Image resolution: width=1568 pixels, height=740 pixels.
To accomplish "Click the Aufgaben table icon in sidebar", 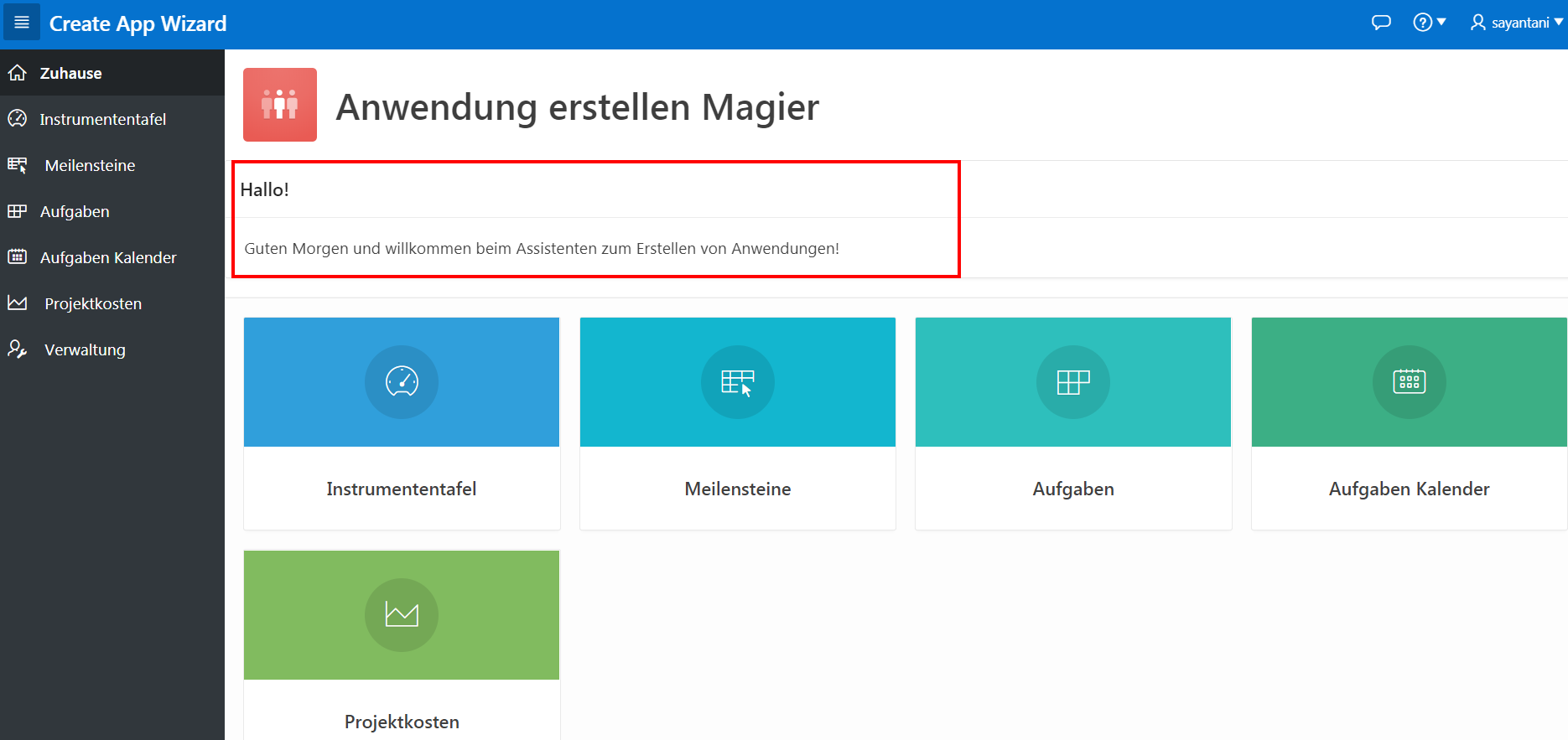I will click(x=18, y=211).
